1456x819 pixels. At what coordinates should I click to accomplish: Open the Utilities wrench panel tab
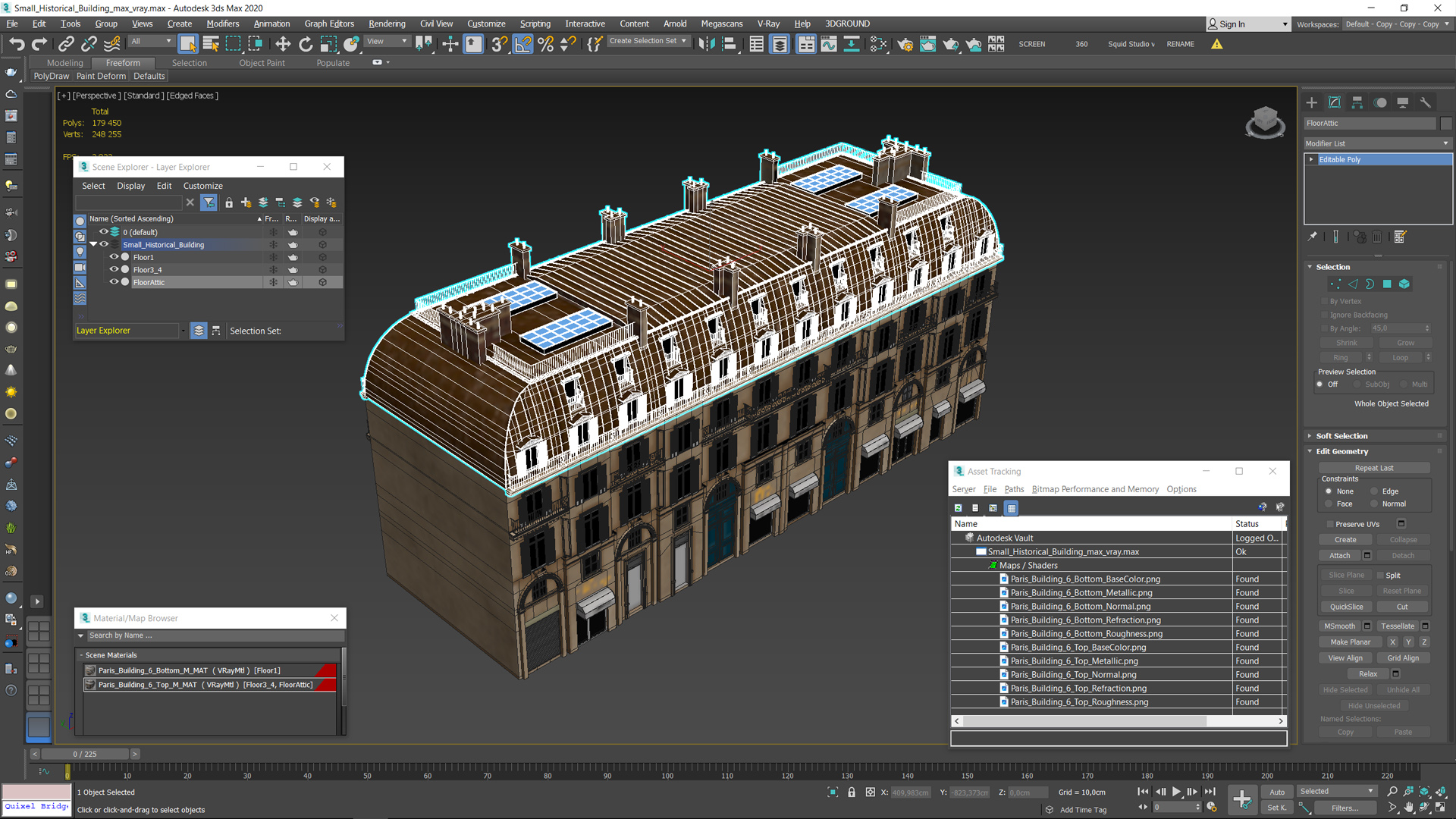pos(1426,102)
